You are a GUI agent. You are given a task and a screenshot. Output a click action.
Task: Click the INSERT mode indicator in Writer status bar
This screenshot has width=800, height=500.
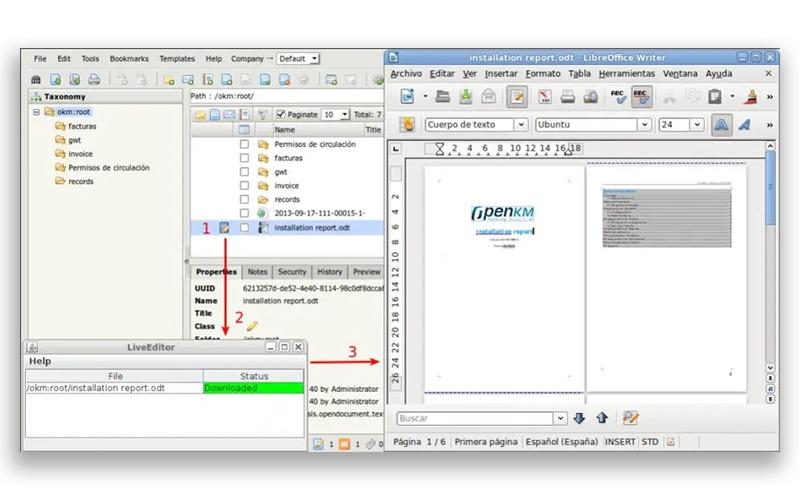(620, 442)
